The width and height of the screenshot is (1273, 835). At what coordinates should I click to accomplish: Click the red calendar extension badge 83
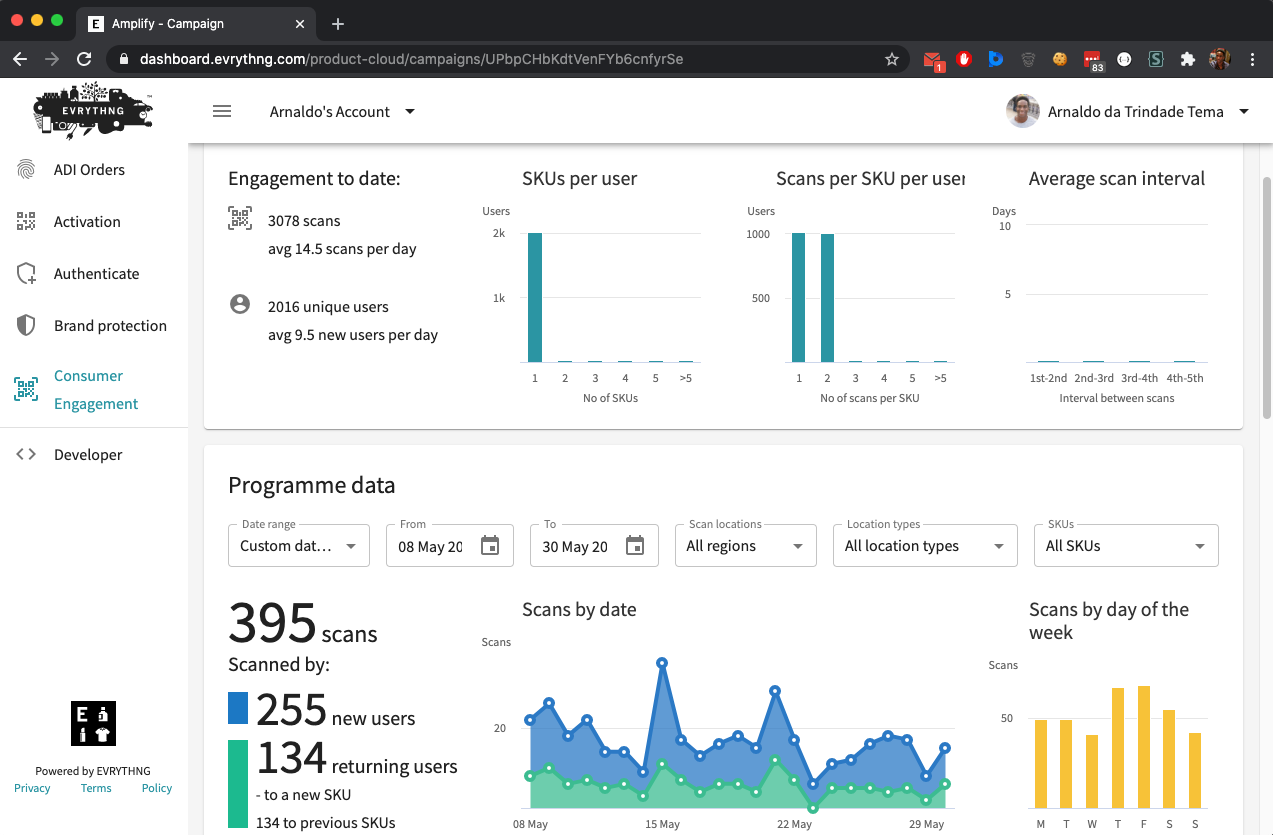point(1093,61)
